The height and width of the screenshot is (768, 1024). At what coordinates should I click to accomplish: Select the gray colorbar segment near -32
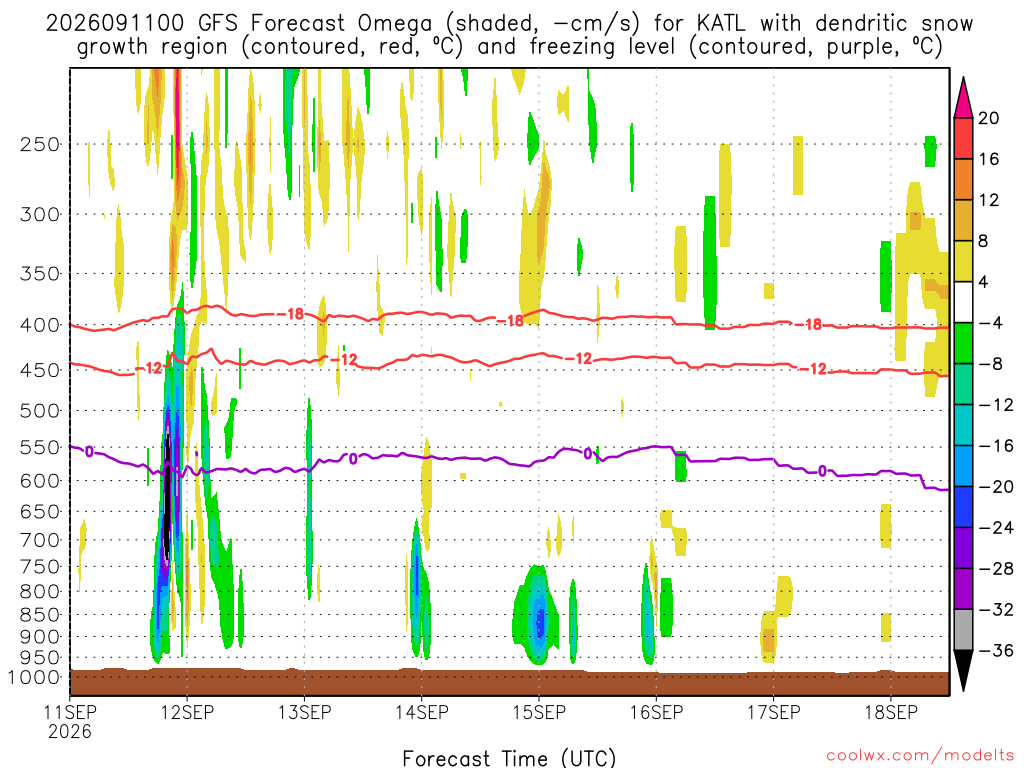pyautogui.click(x=963, y=630)
